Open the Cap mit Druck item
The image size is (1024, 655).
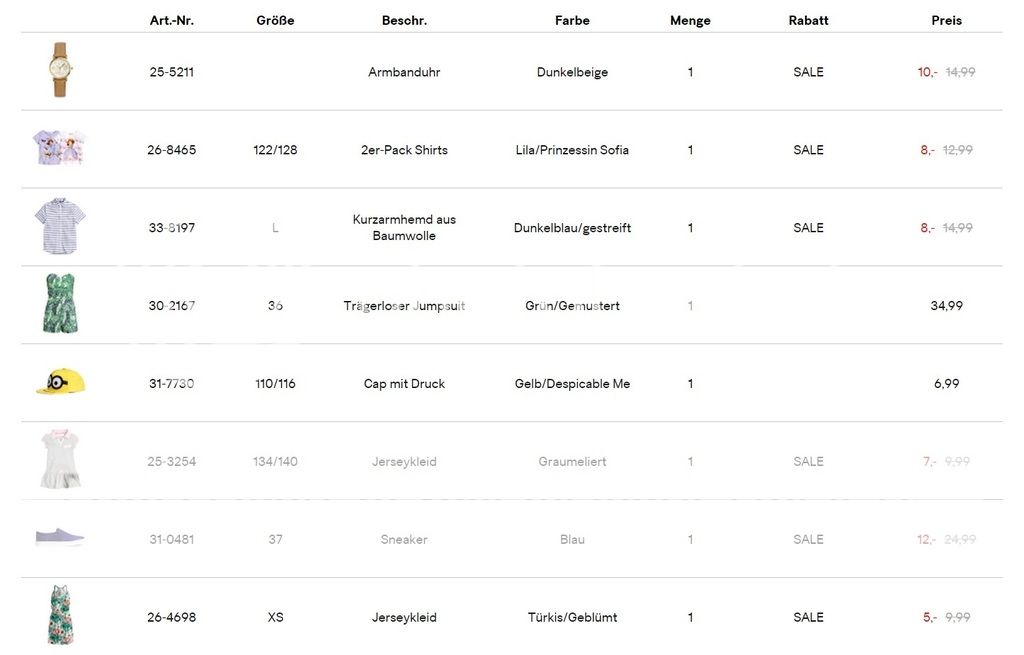pyautogui.click(x=404, y=384)
